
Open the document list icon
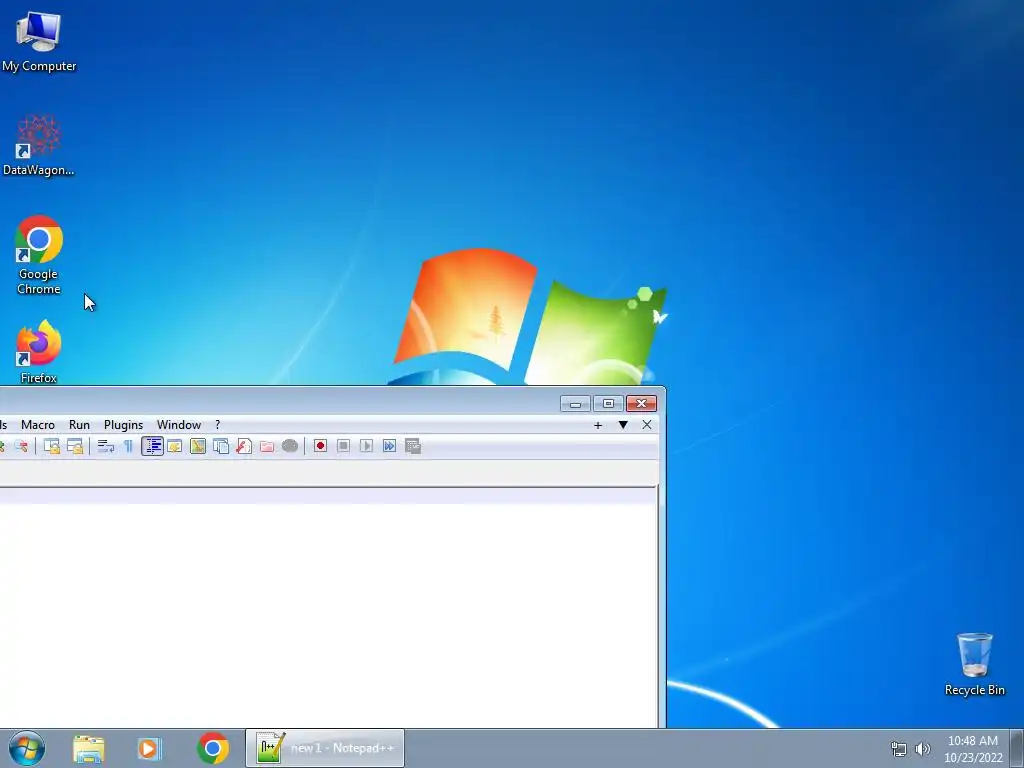pos(221,447)
